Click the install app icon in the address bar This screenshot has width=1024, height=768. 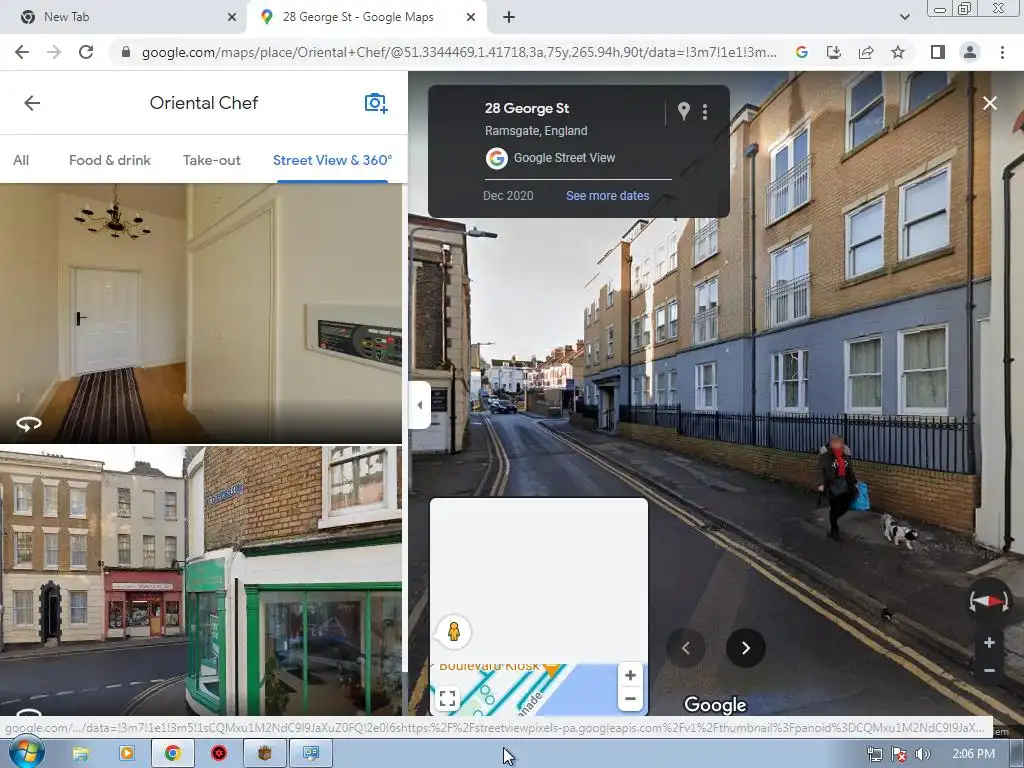click(x=833, y=52)
